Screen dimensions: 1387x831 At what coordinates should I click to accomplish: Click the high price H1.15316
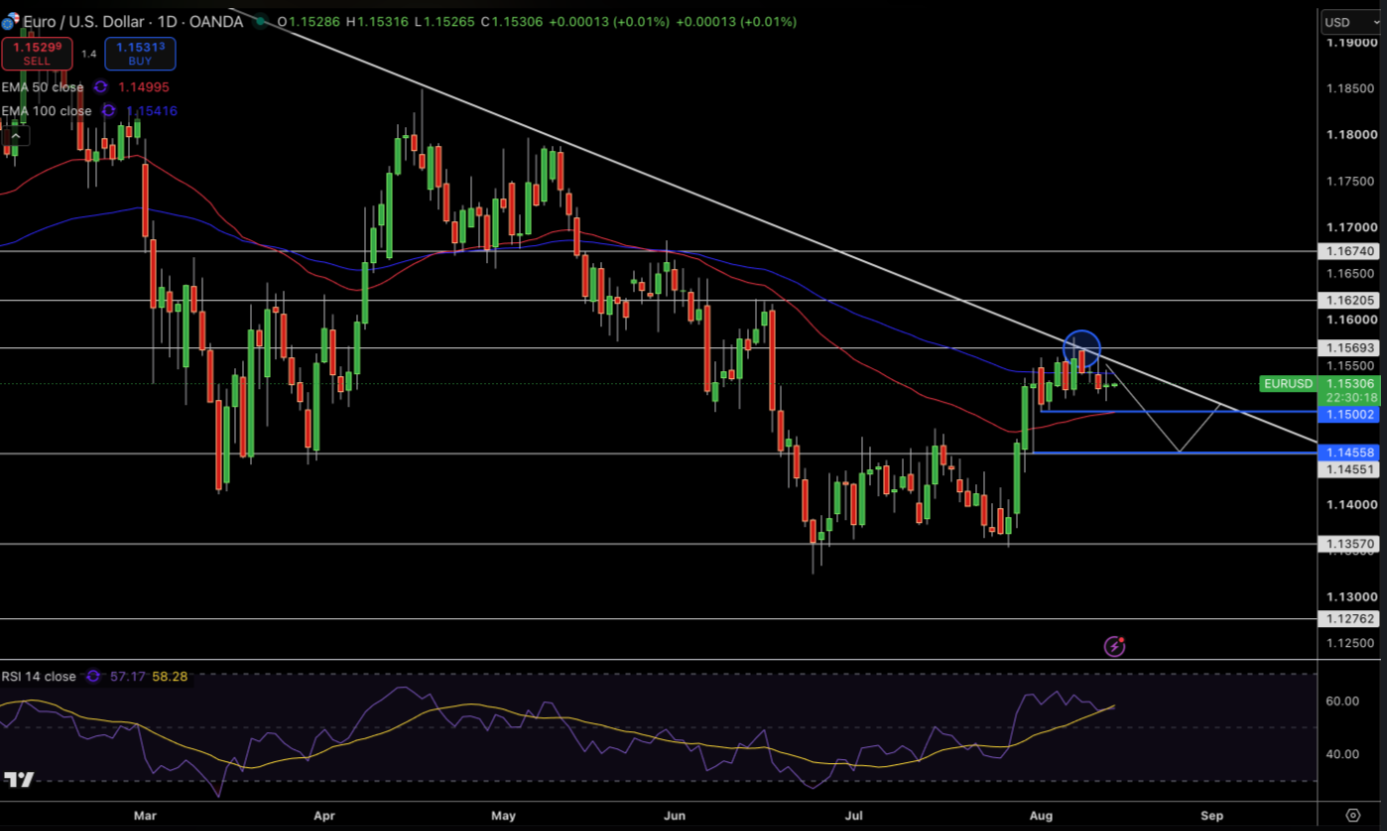378,21
